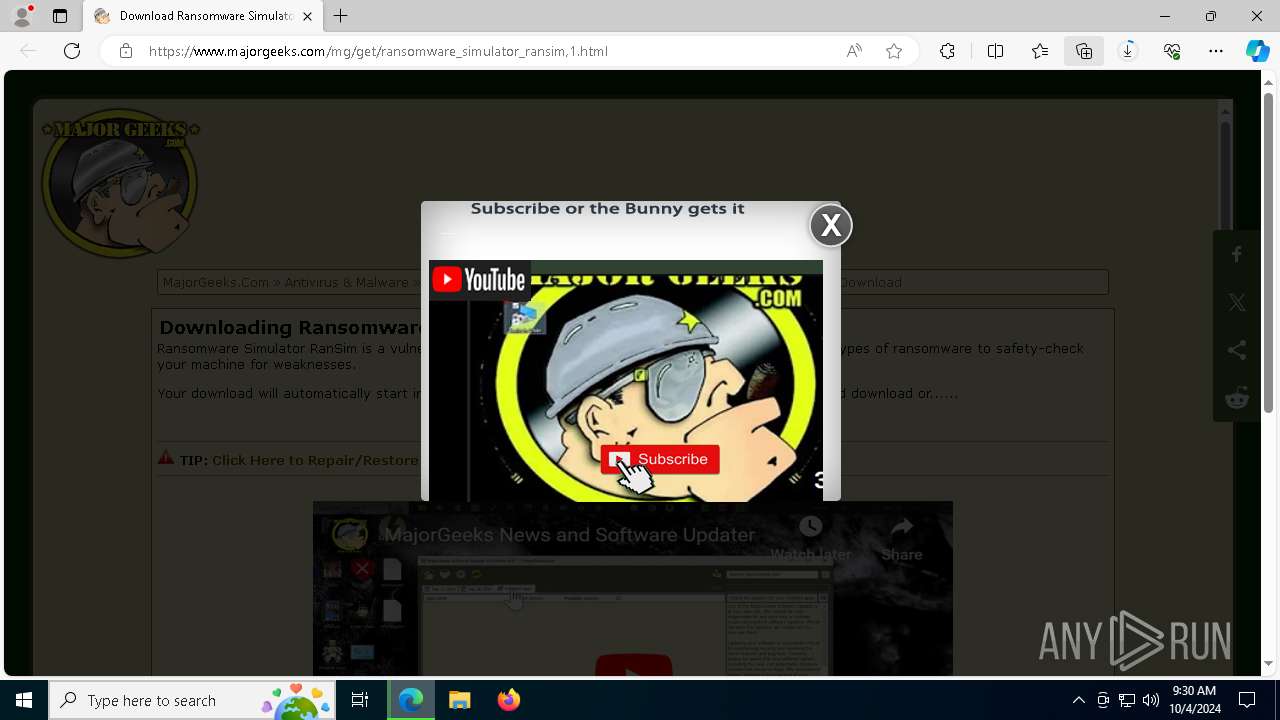The image size is (1280, 720).
Task: Open the Favorites list icon
Action: 1040,51
